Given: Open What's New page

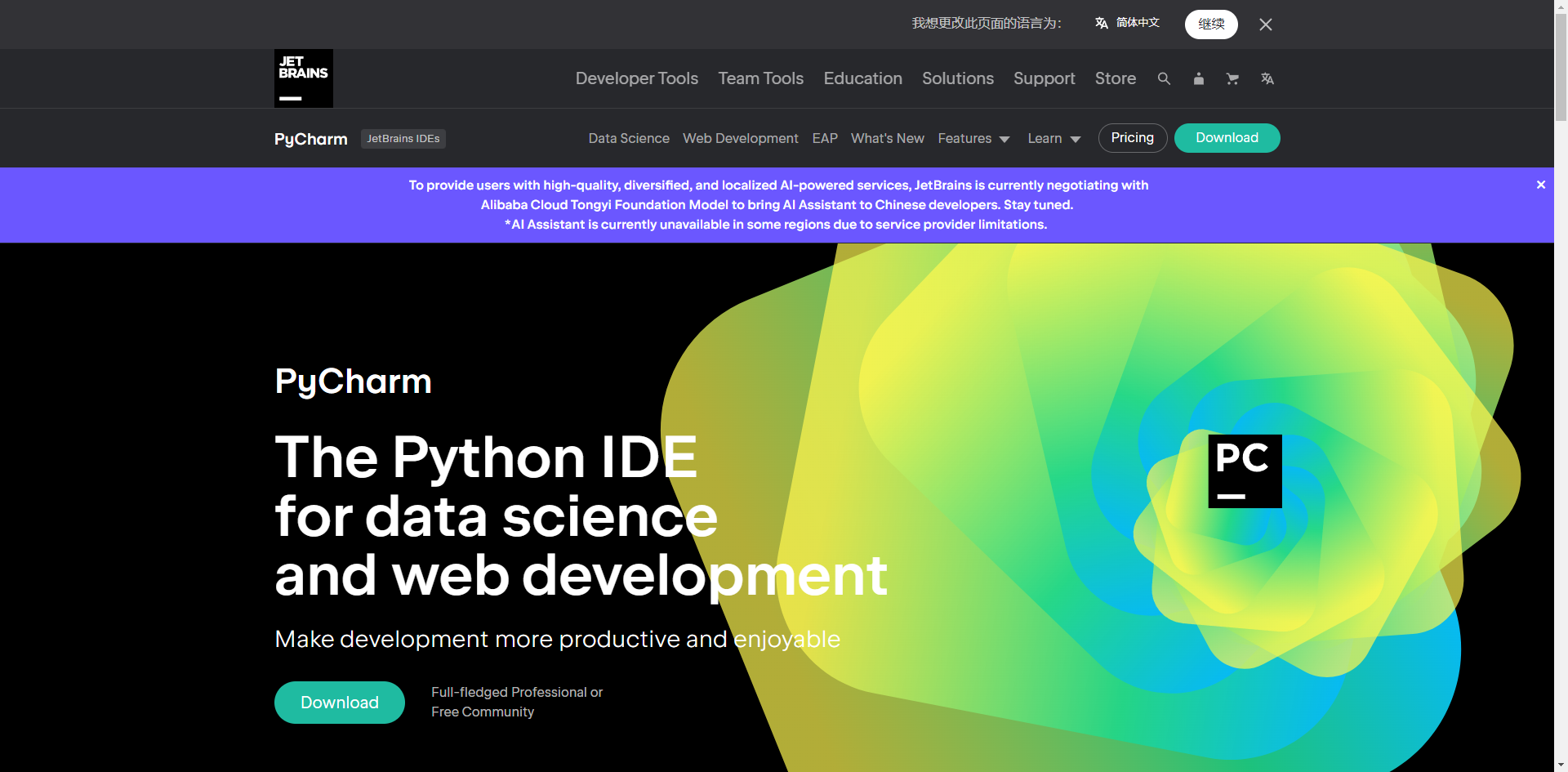Looking at the screenshot, I should 888,138.
